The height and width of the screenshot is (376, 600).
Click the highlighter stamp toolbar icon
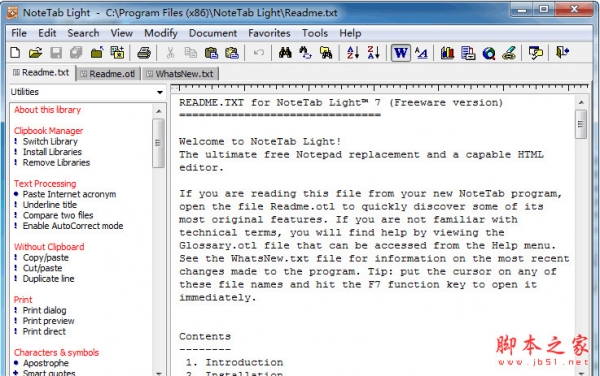pos(509,52)
